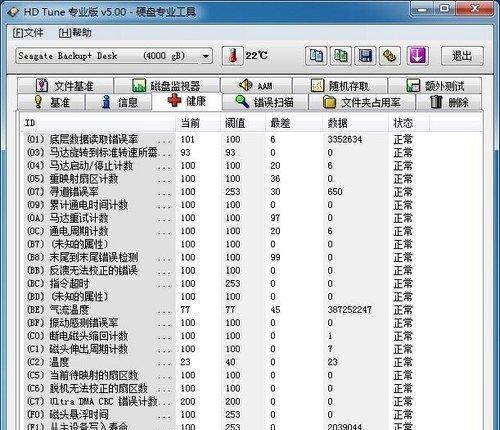Click the temperature thermometer icon
500x430 pixels.
(x=232, y=56)
